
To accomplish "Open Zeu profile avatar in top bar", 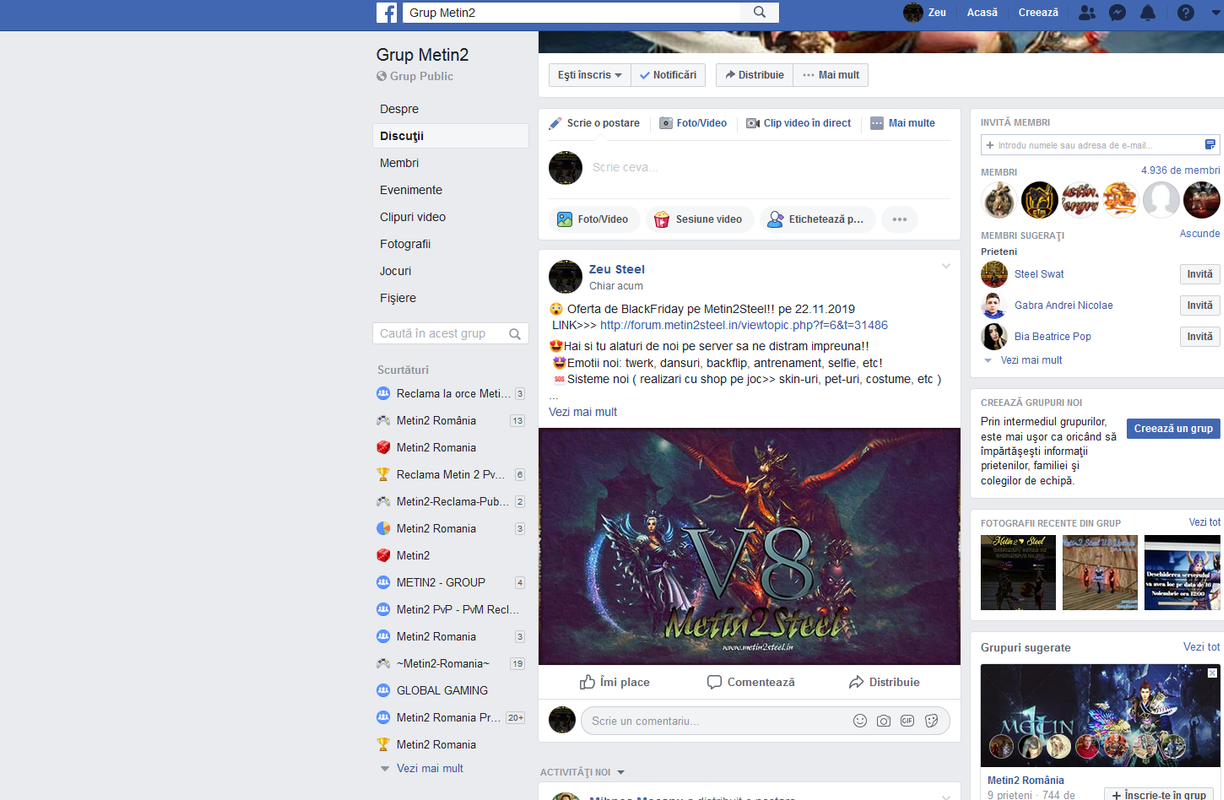I will pyautogui.click(x=913, y=12).
